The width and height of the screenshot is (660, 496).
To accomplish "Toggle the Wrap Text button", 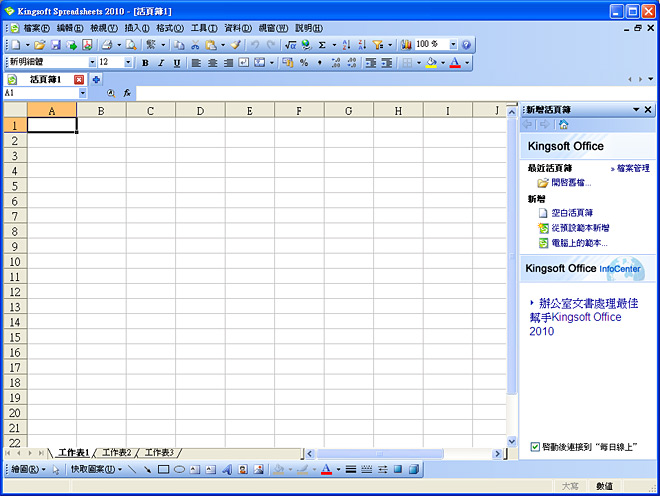I will pyautogui.click(x=244, y=63).
